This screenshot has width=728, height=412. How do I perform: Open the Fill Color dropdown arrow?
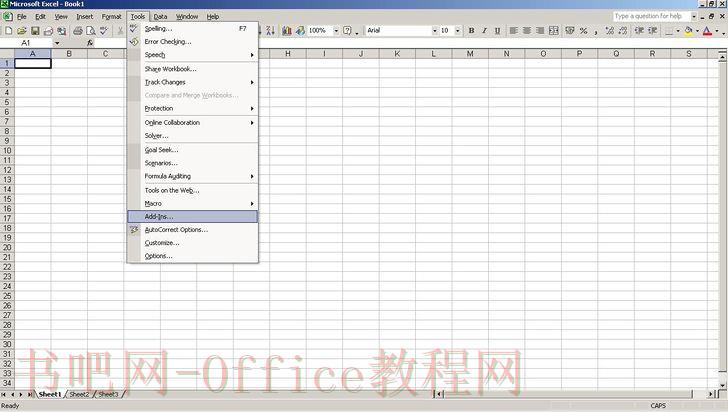tap(697, 31)
